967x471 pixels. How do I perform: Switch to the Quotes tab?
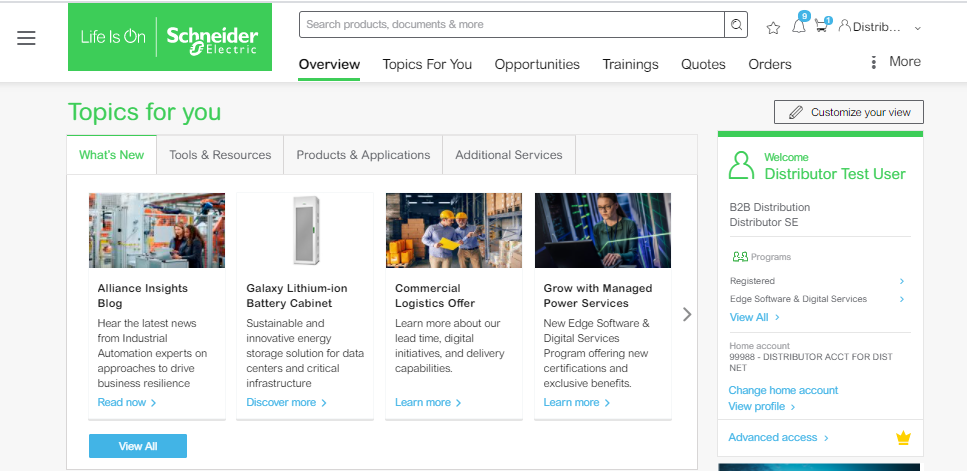(x=703, y=64)
